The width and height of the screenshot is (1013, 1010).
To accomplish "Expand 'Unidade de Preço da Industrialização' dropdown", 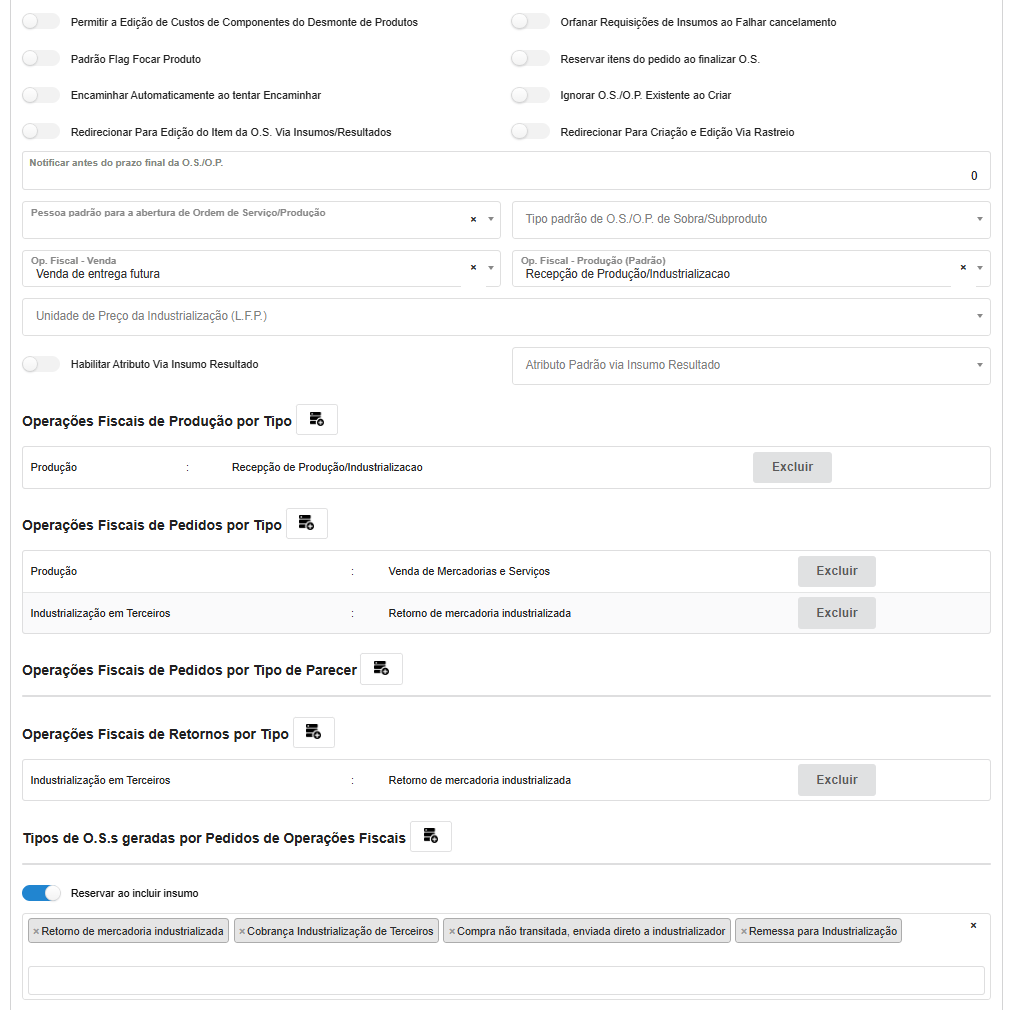I will pos(506,316).
